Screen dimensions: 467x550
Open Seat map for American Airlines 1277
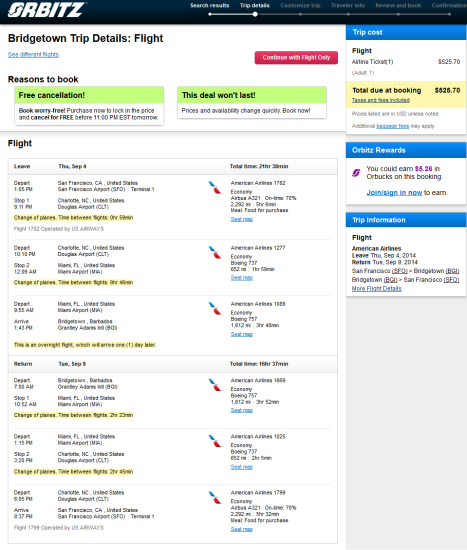click(x=242, y=278)
